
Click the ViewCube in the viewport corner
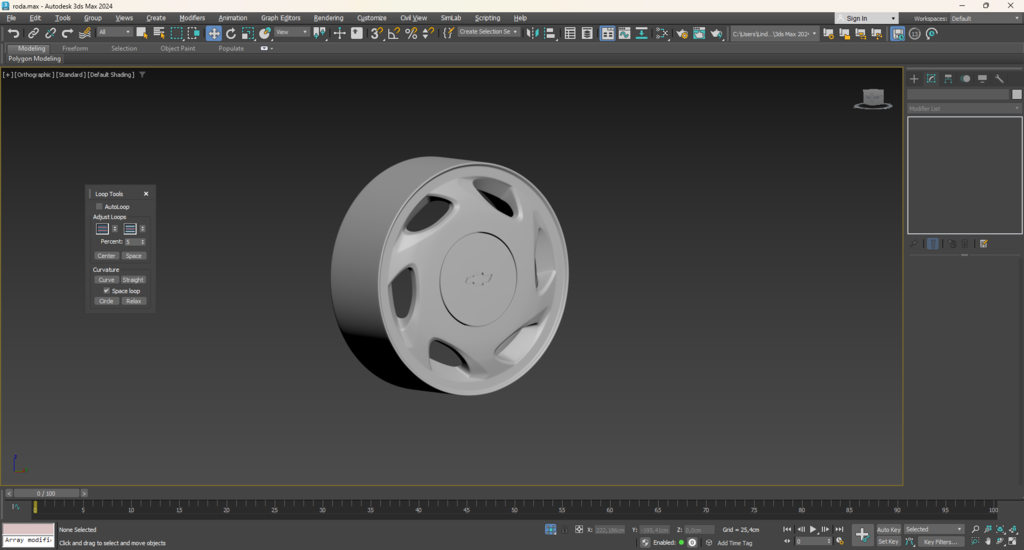pos(873,99)
